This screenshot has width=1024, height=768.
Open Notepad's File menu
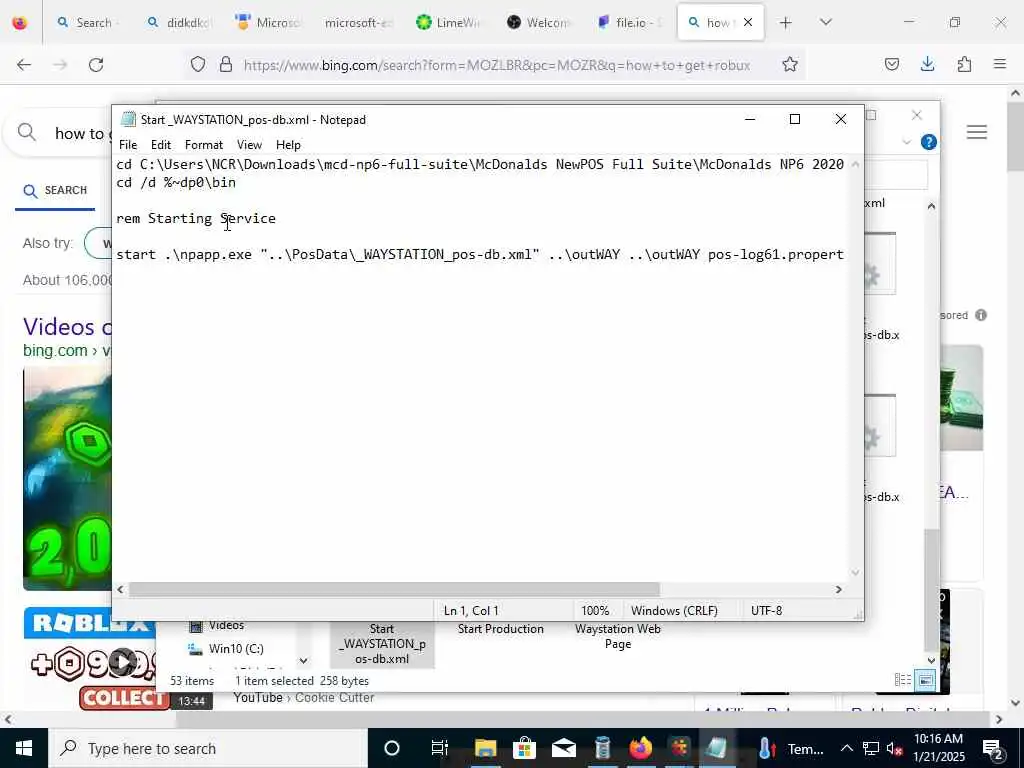[x=128, y=145]
